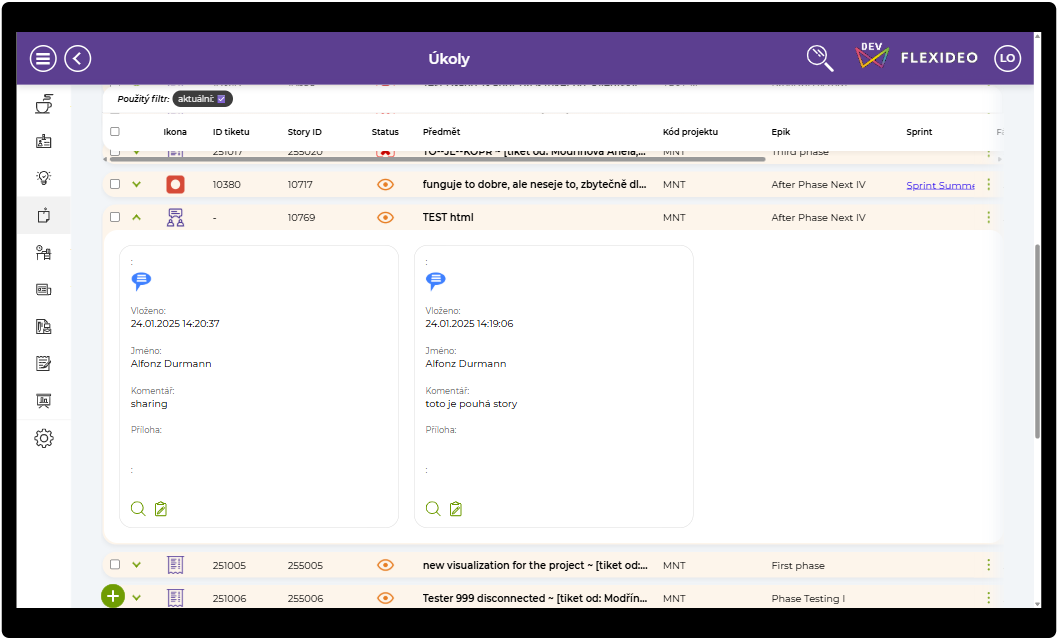Click the green plus add button

pos(113,596)
